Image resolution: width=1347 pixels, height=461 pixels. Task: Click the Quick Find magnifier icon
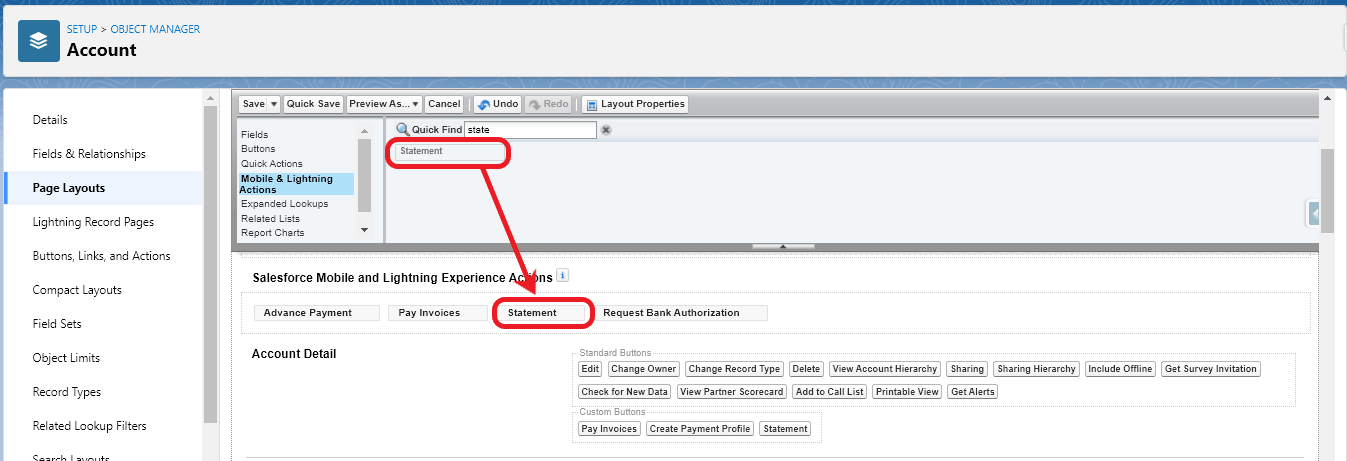(x=402, y=130)
